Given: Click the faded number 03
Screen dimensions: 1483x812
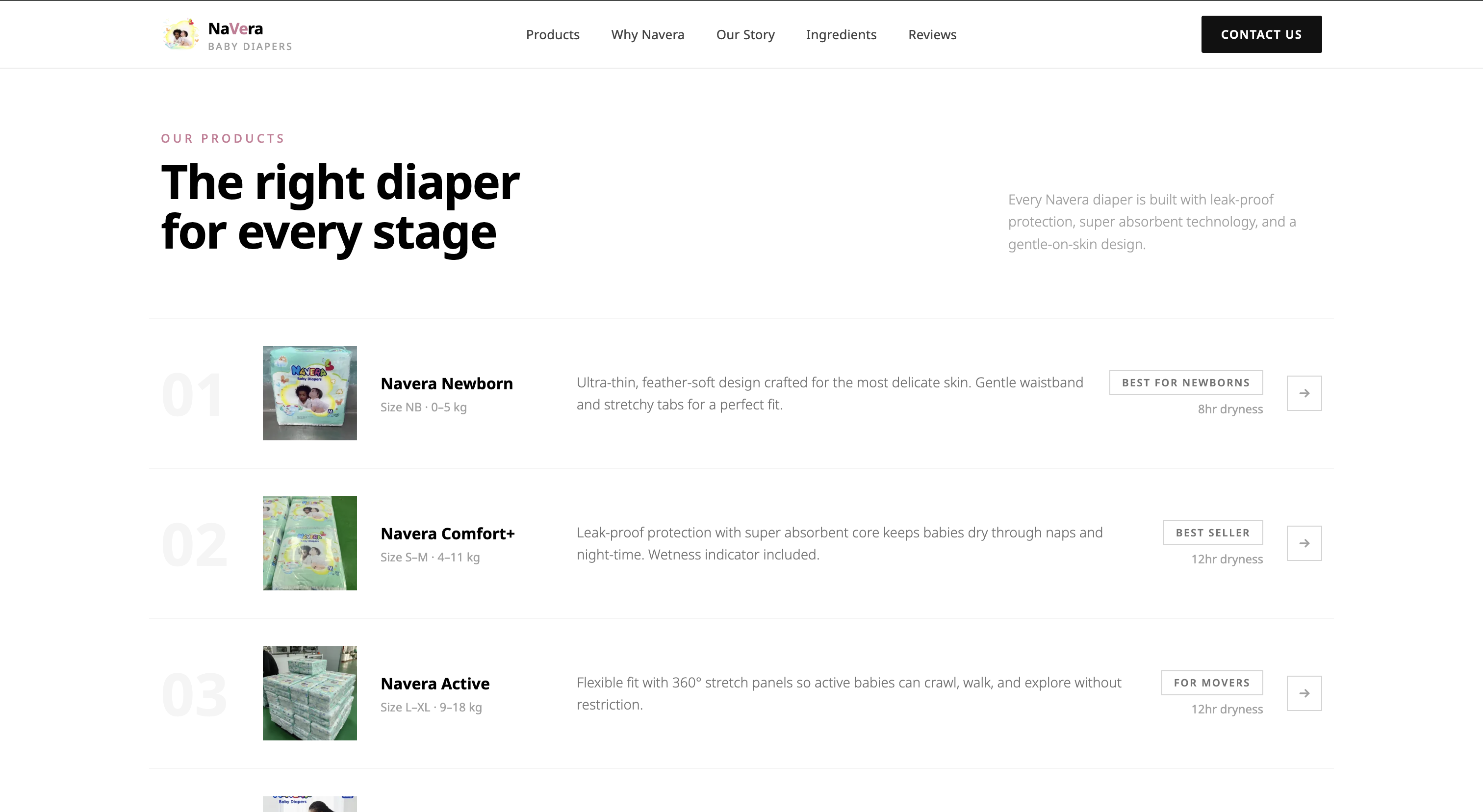Looking at the screenshot, I should pyautogui.click(x=195, y=695).
